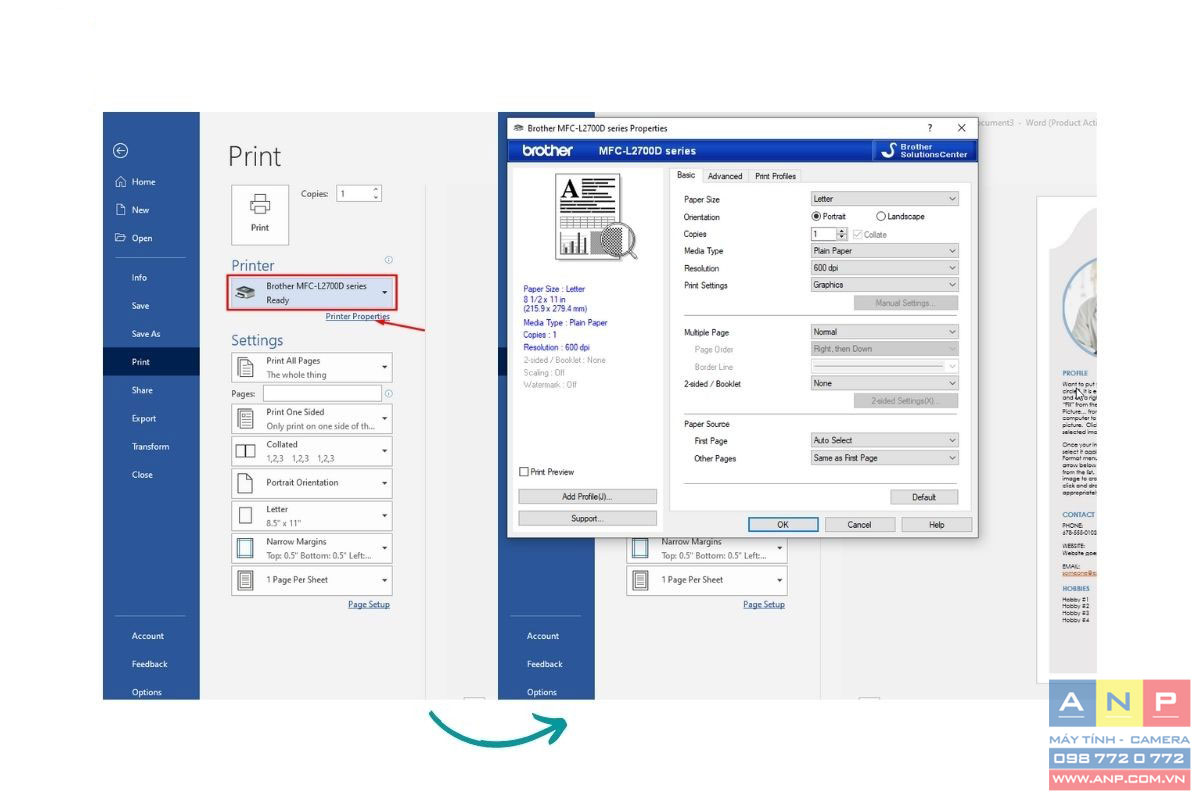Switch to the Print Profiles tab
This screenshot has width=1200, height=800.
pos(776,176)
